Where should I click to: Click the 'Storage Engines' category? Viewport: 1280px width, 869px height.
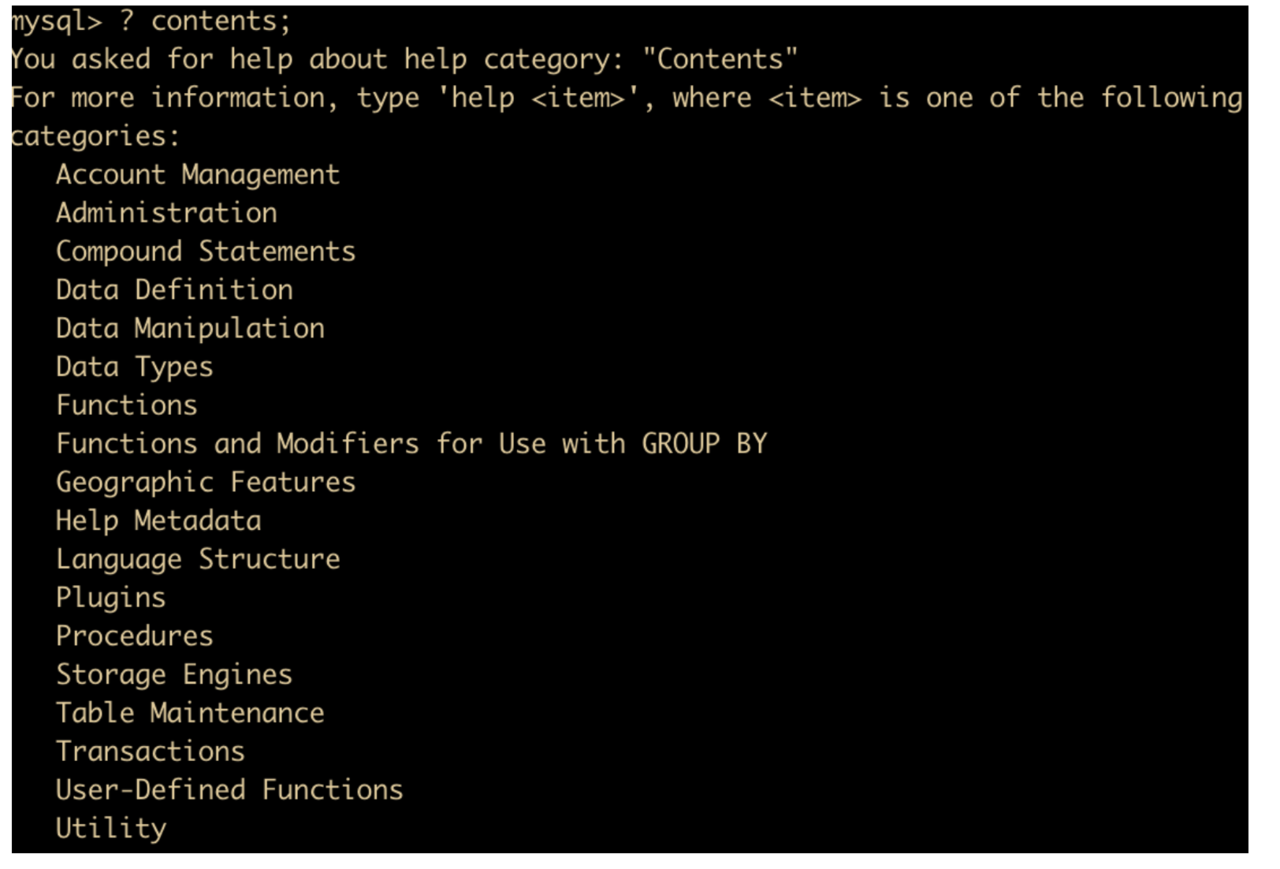tap(175, 674)
